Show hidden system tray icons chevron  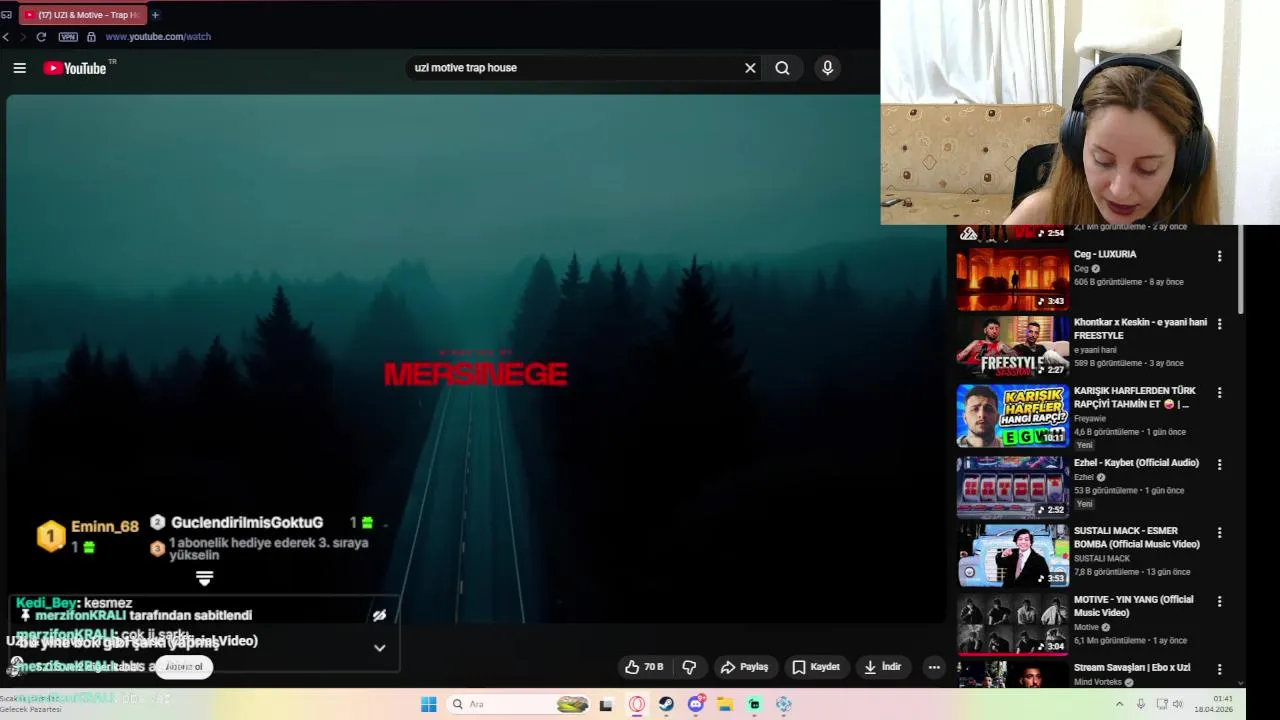tap(1121, 704)
